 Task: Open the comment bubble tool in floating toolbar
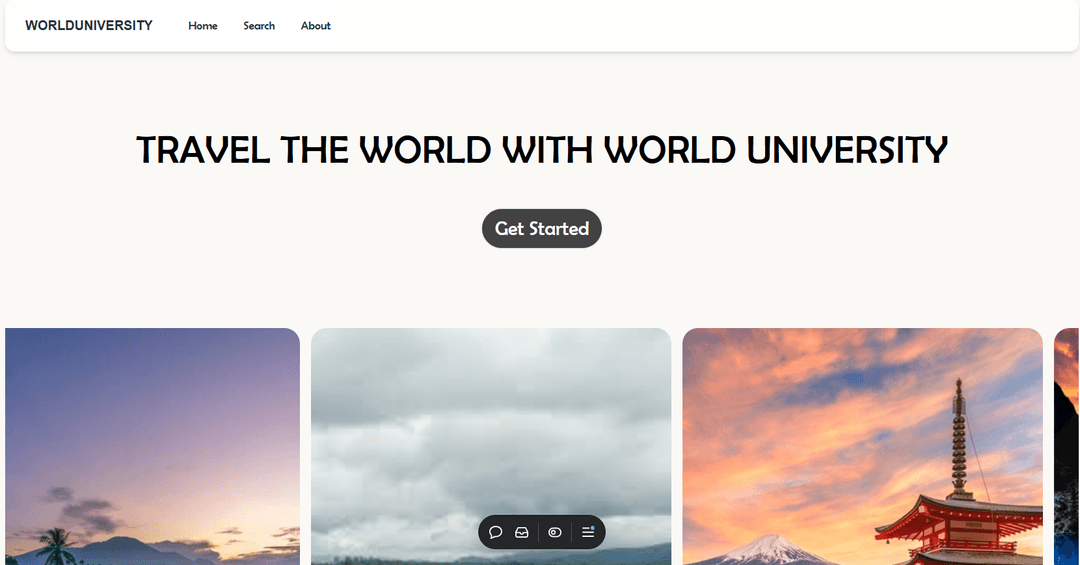pyautogui.click(x=495, y=532)
